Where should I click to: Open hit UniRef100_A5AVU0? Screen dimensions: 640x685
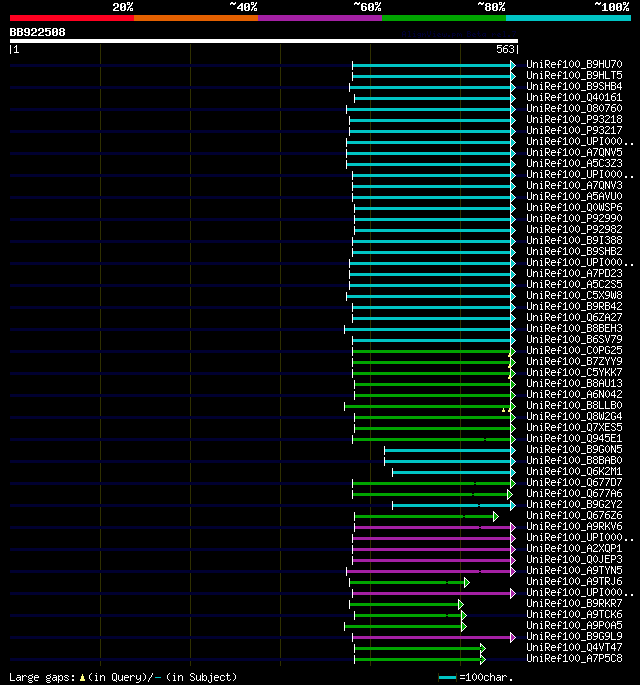[574, 196]
